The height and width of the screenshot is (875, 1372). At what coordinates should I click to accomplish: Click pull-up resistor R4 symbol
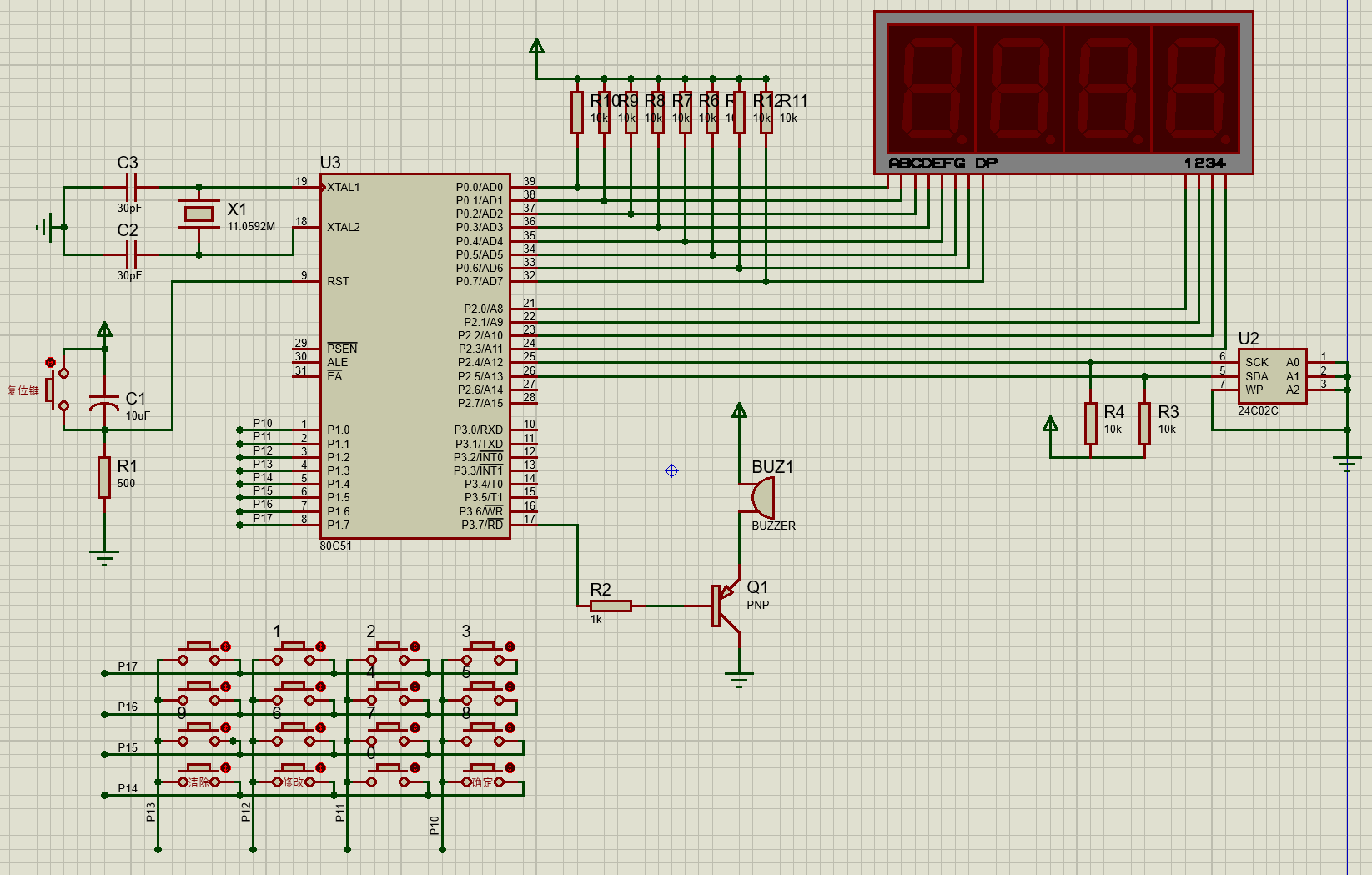tap(1090, 423)
